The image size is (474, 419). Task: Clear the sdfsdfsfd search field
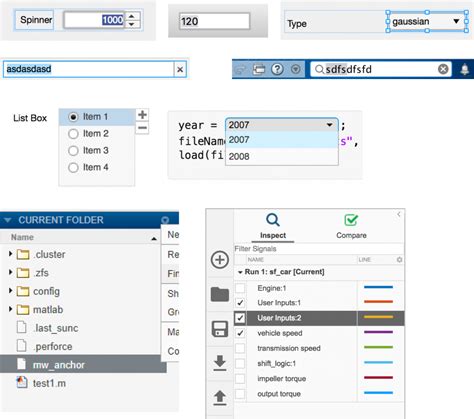pos(443,69)
